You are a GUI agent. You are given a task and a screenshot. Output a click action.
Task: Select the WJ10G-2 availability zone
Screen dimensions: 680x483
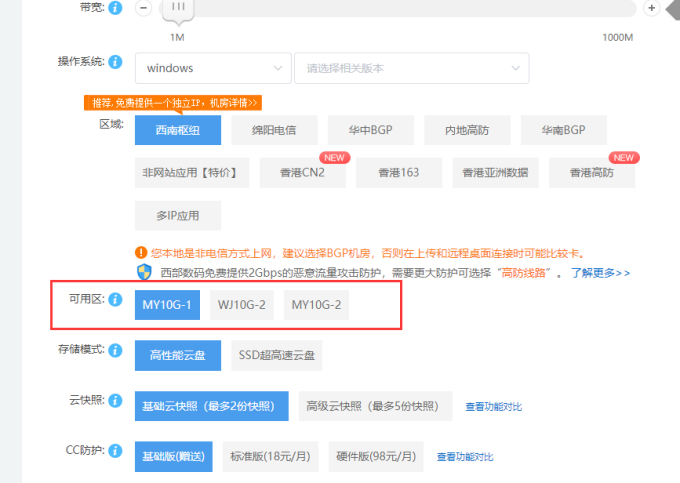(242, 304)
